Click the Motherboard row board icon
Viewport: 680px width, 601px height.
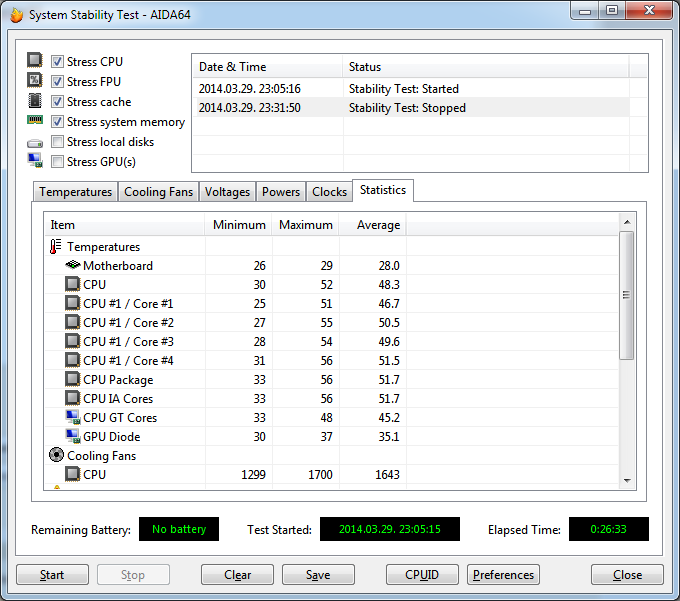tap(73, 265)
